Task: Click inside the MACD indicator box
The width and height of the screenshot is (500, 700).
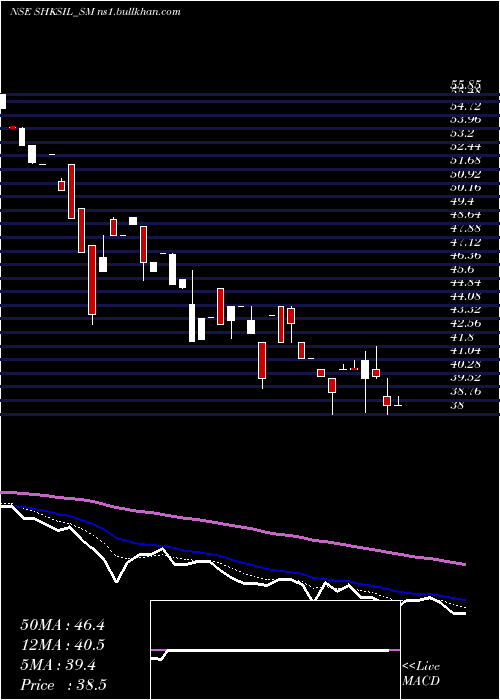Action: click(x=275, y=650)
